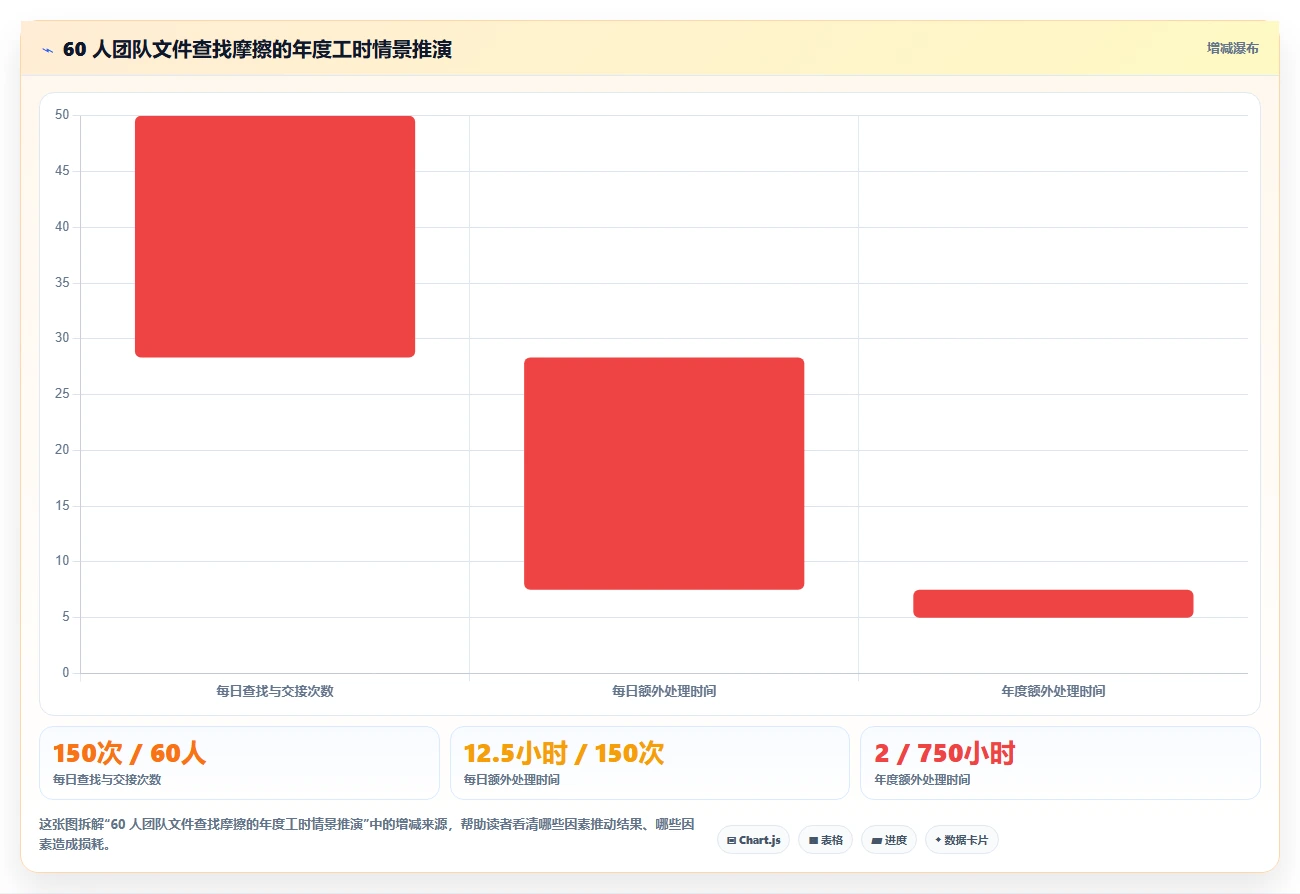1300x894 pixels.
Task: Click the 表格 tag chip
Action: [825, 840]
